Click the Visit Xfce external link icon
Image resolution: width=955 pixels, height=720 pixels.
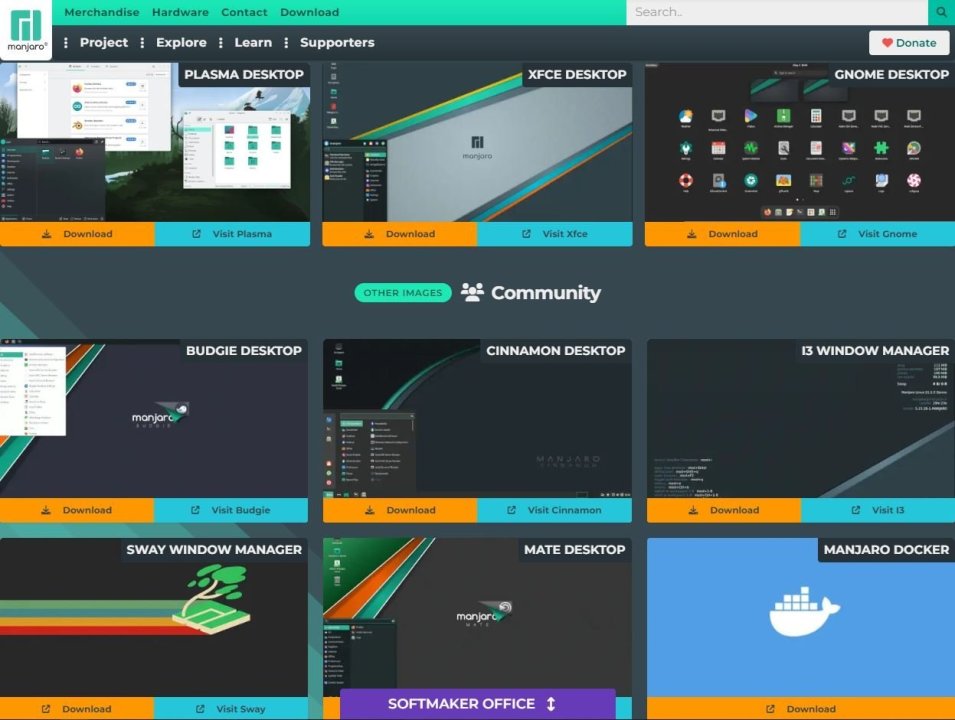tap(526, 234)
